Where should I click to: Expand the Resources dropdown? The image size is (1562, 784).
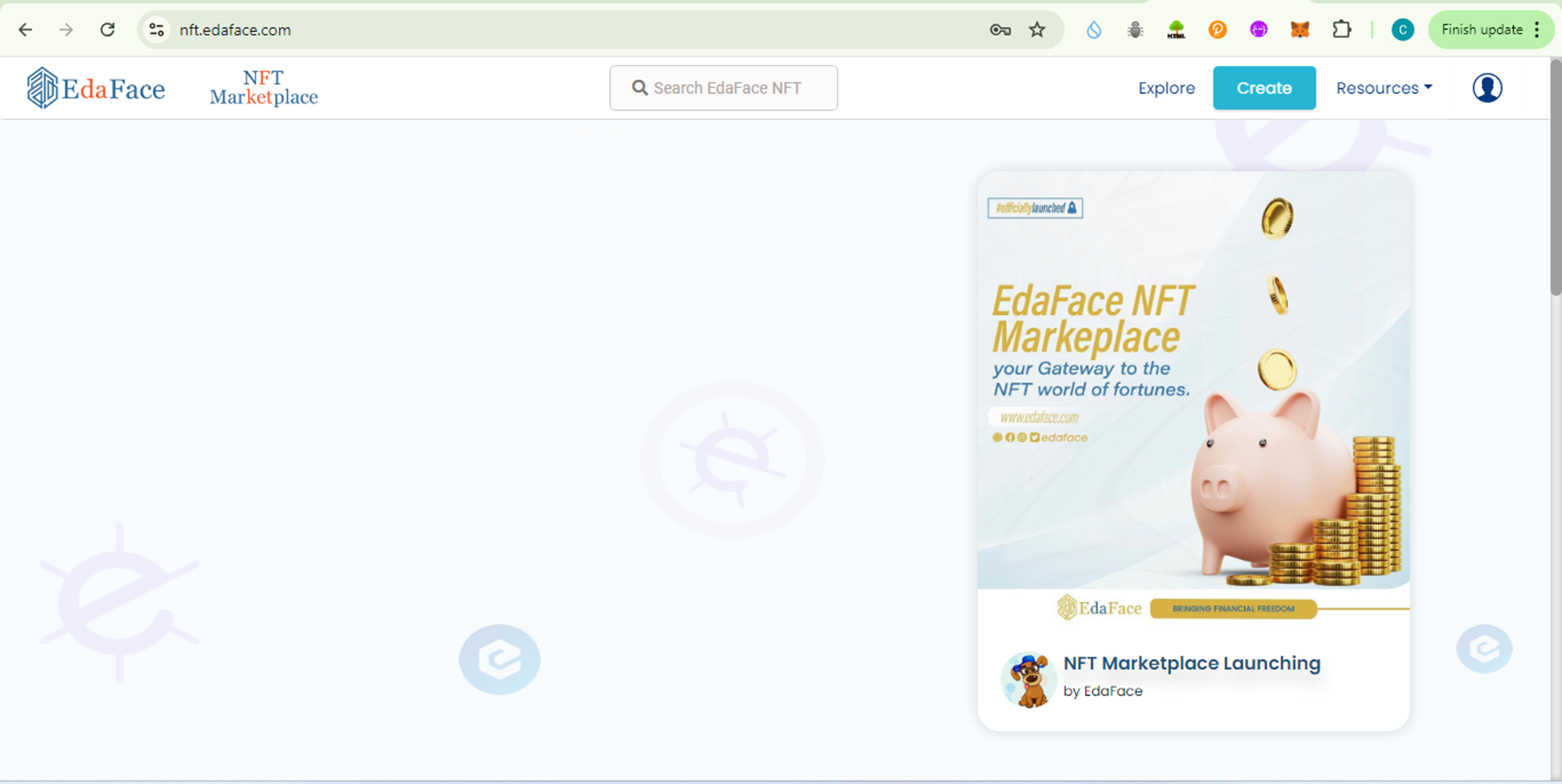click(x=1384, y=87)
